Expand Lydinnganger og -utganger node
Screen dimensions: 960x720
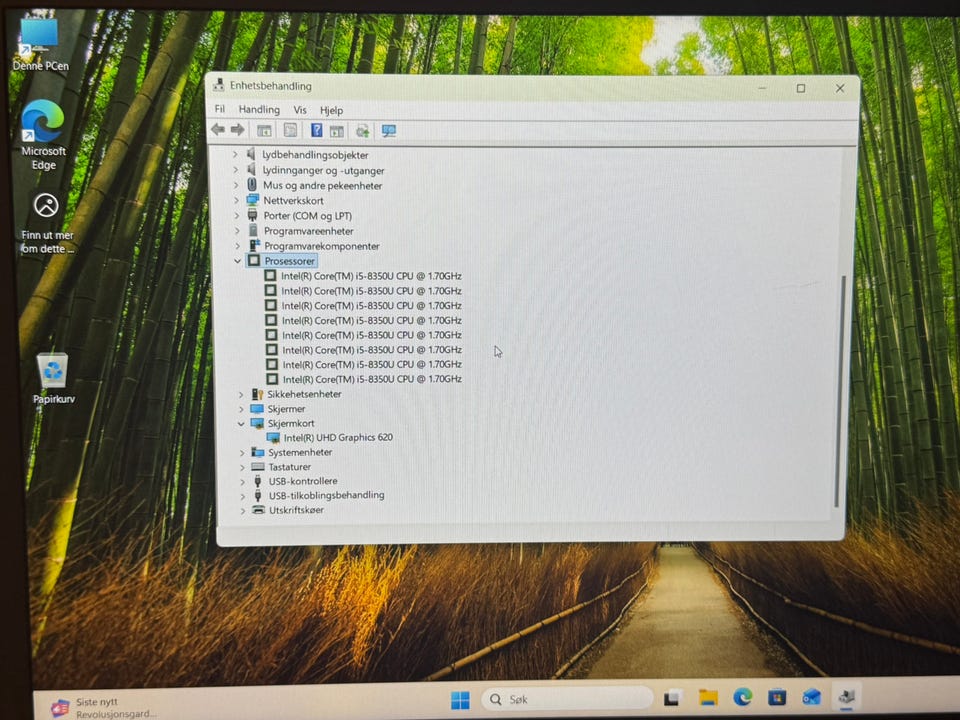click(x=236, y=170)
